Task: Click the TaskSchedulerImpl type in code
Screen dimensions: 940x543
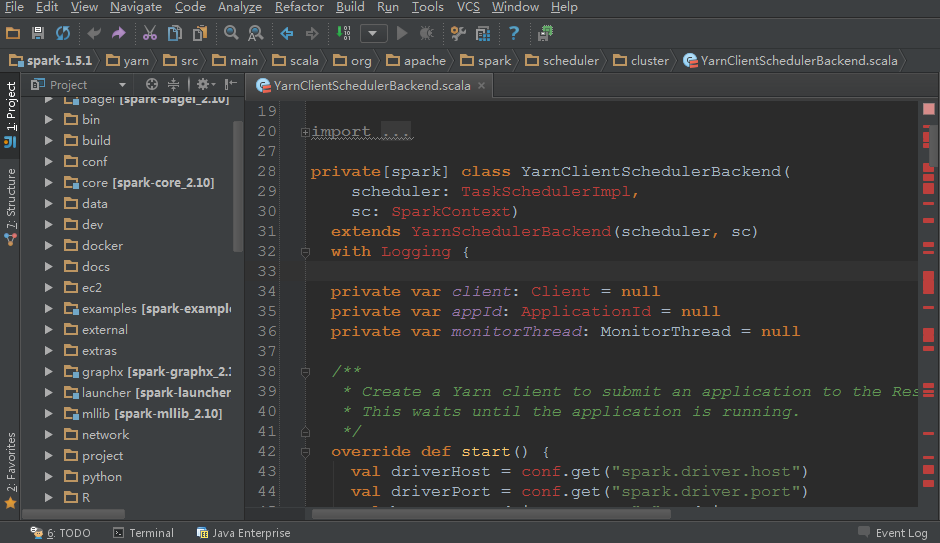Action: click(545, 192)
